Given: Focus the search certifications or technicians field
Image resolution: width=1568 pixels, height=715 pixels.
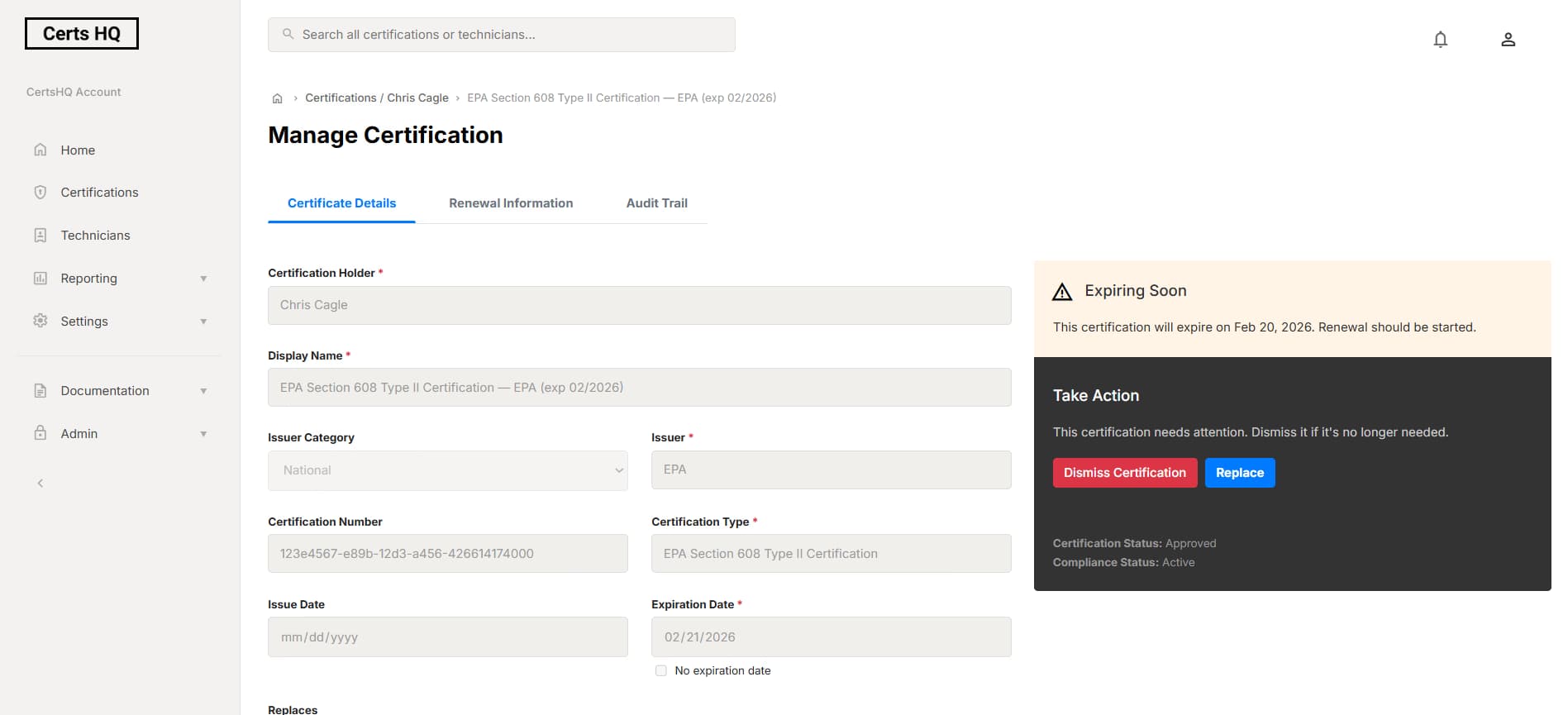Looking at the screenshot, I should coord(501,35).
